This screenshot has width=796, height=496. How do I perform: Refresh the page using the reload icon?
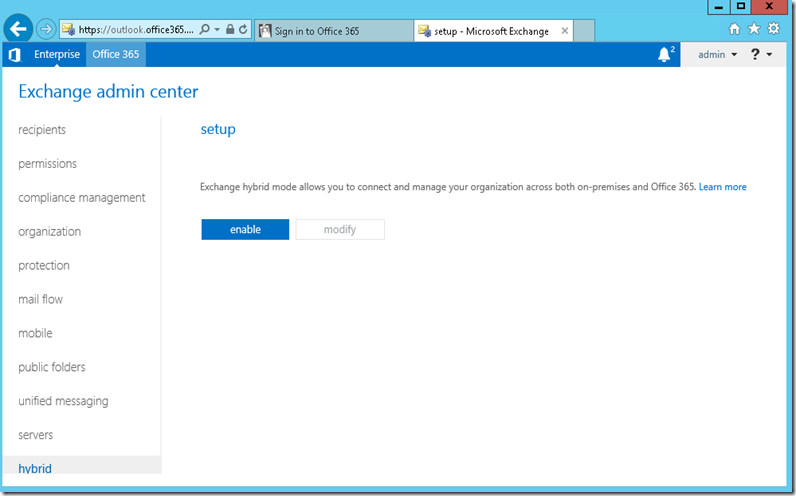[243, 29]
